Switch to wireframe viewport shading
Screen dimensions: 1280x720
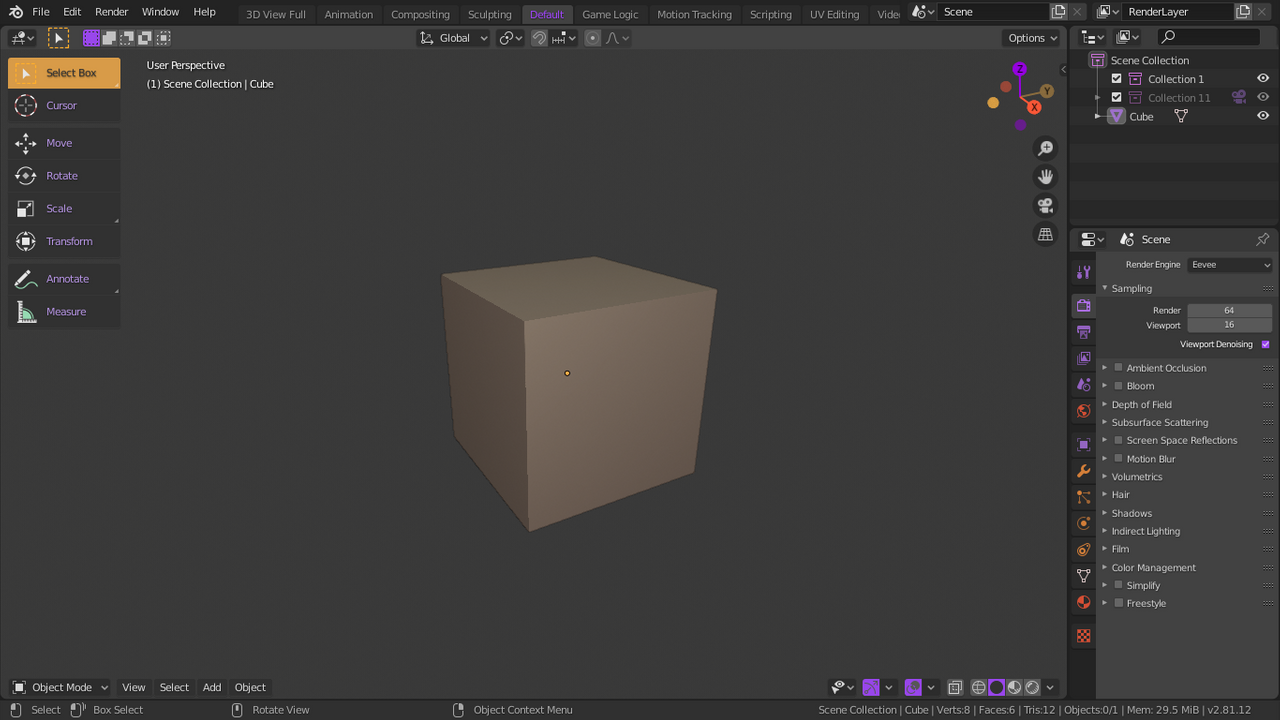pos(979,687)
